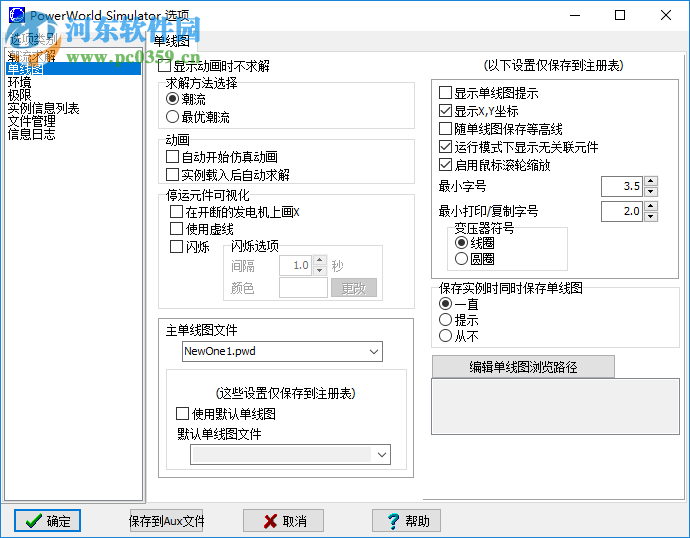Select 单线图 category in the list

(x=73, y=69)
